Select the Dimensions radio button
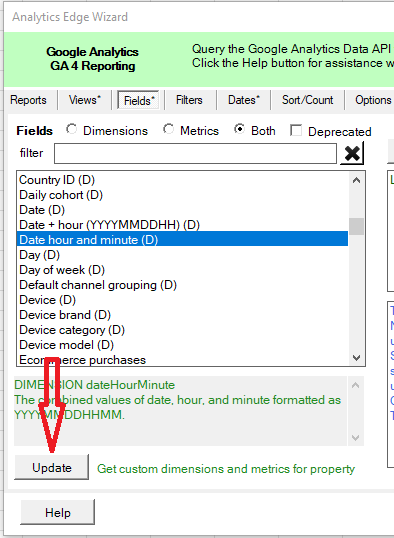 coord(72,130)
